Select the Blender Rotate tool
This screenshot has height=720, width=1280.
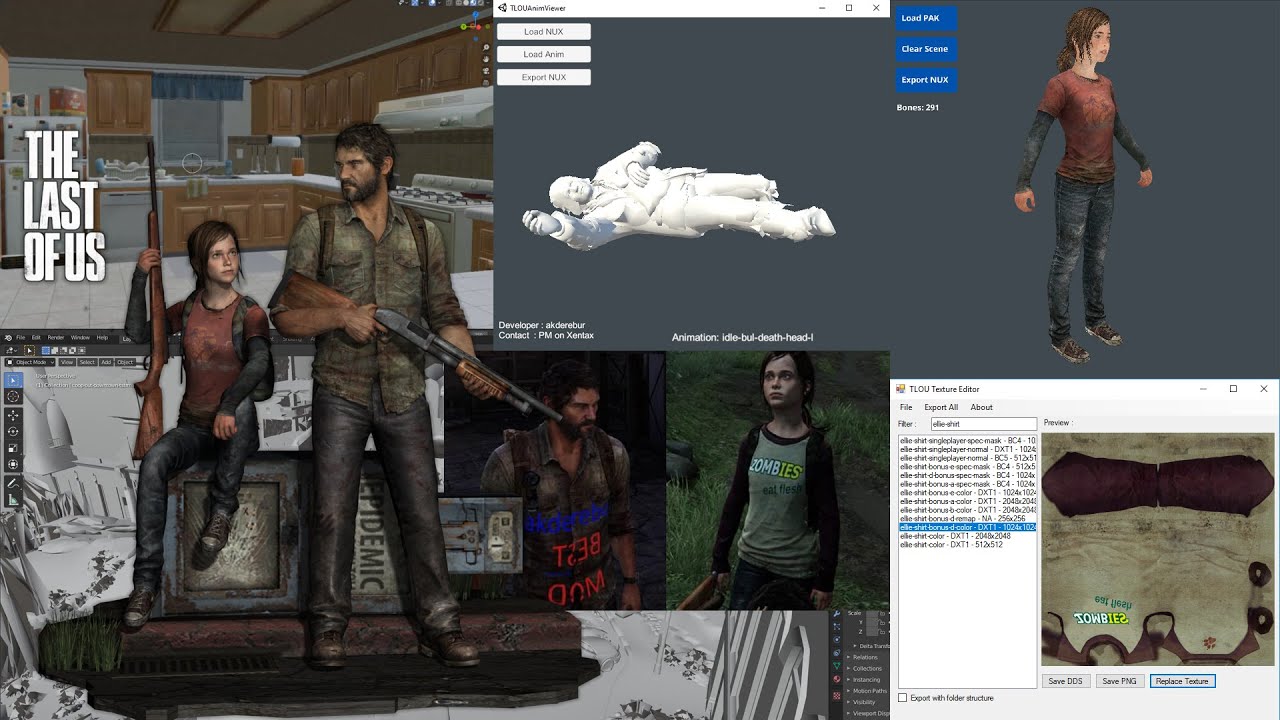click(x=13, y=432)
